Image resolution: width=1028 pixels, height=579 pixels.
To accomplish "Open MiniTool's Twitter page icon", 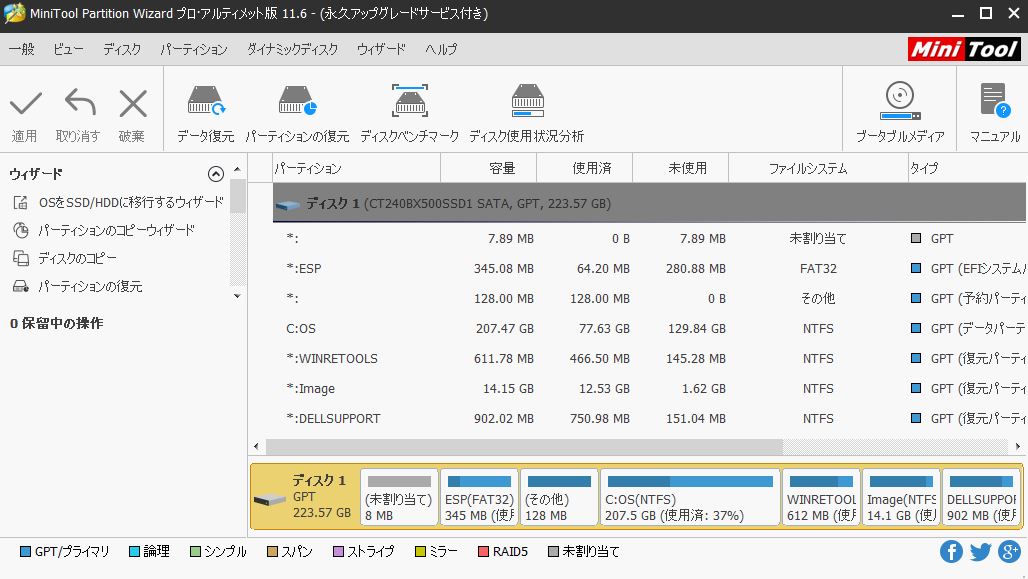I will pos(980,551).
